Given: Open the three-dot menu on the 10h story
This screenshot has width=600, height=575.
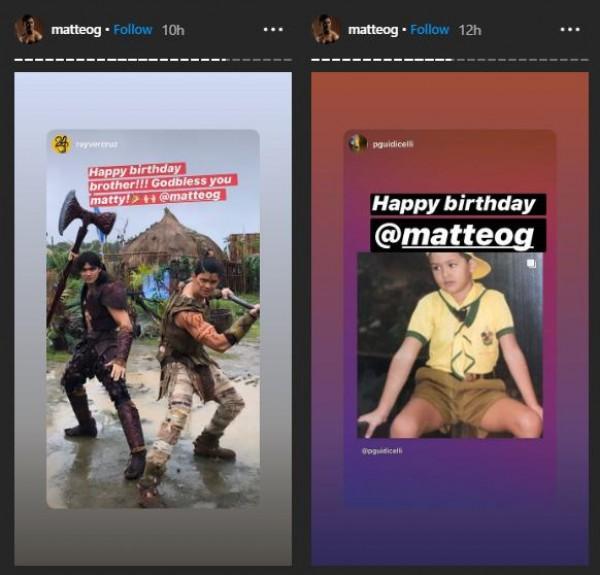Looking at the screenshot, I should (273, 29).
